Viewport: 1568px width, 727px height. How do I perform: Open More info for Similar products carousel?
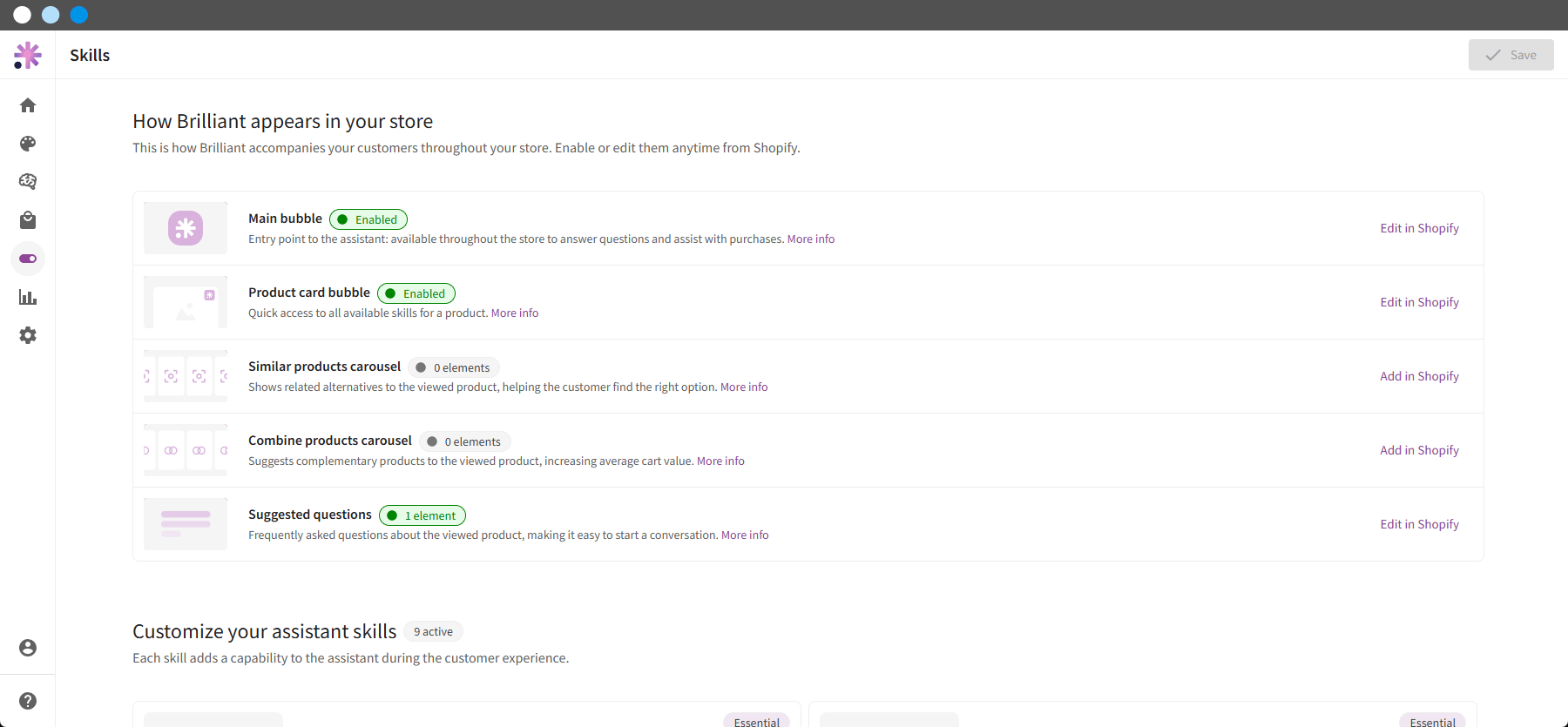coord(744,387)
